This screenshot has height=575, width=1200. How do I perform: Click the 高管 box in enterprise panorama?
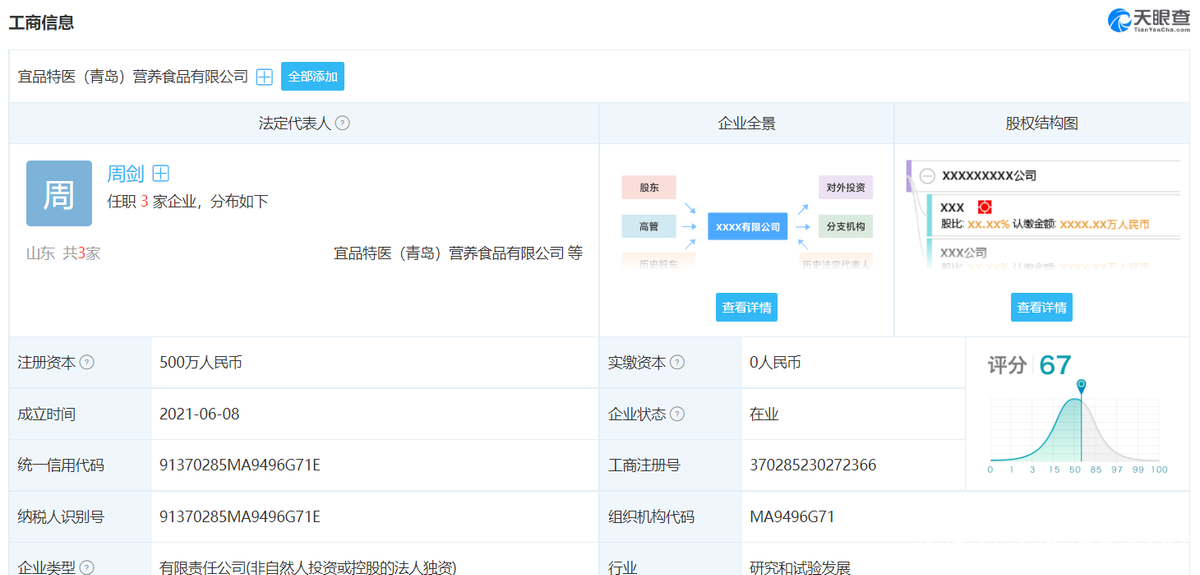pyautogui.click(x=649, y=227)
